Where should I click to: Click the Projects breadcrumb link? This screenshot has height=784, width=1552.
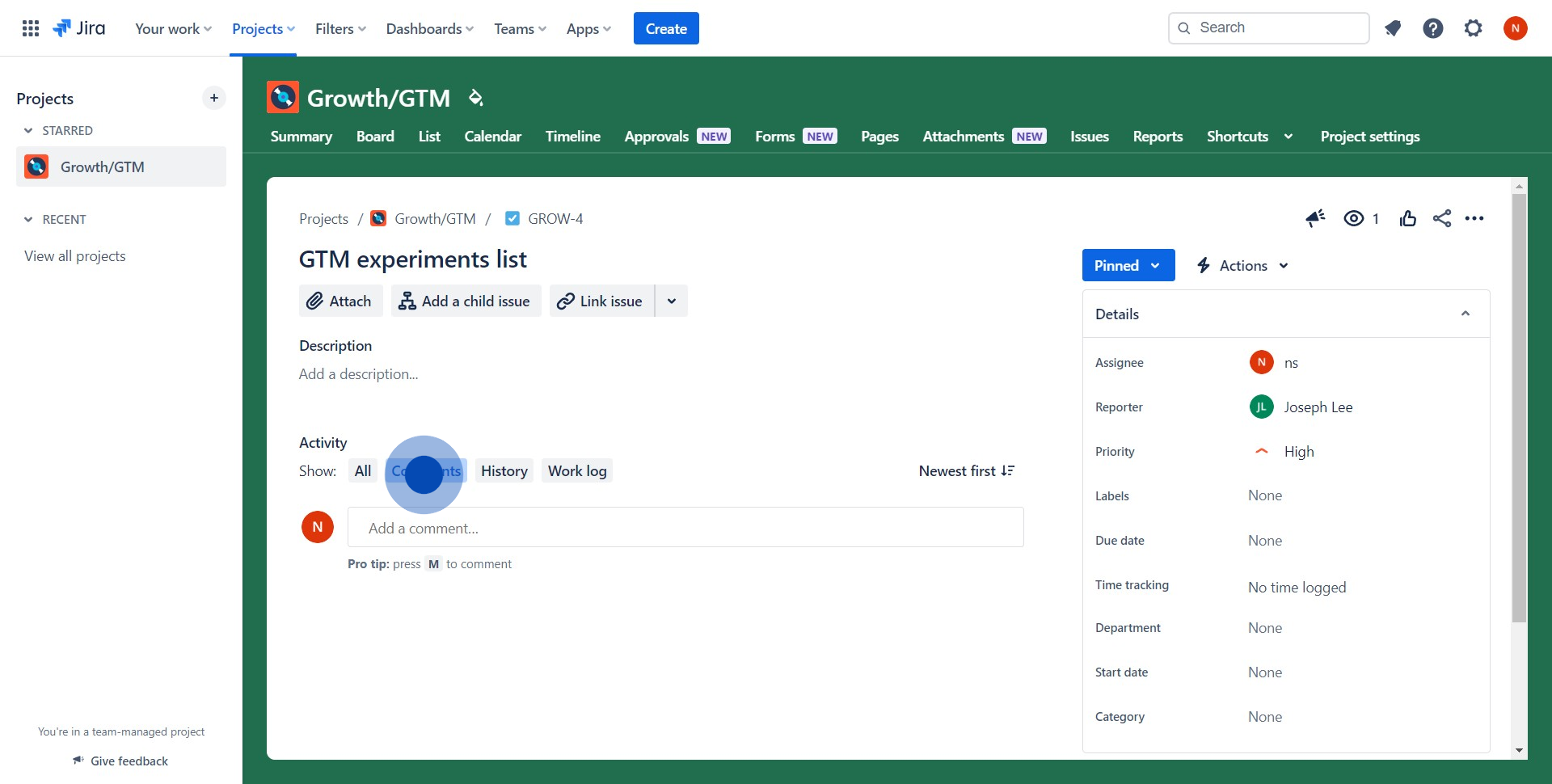[323, 219]
